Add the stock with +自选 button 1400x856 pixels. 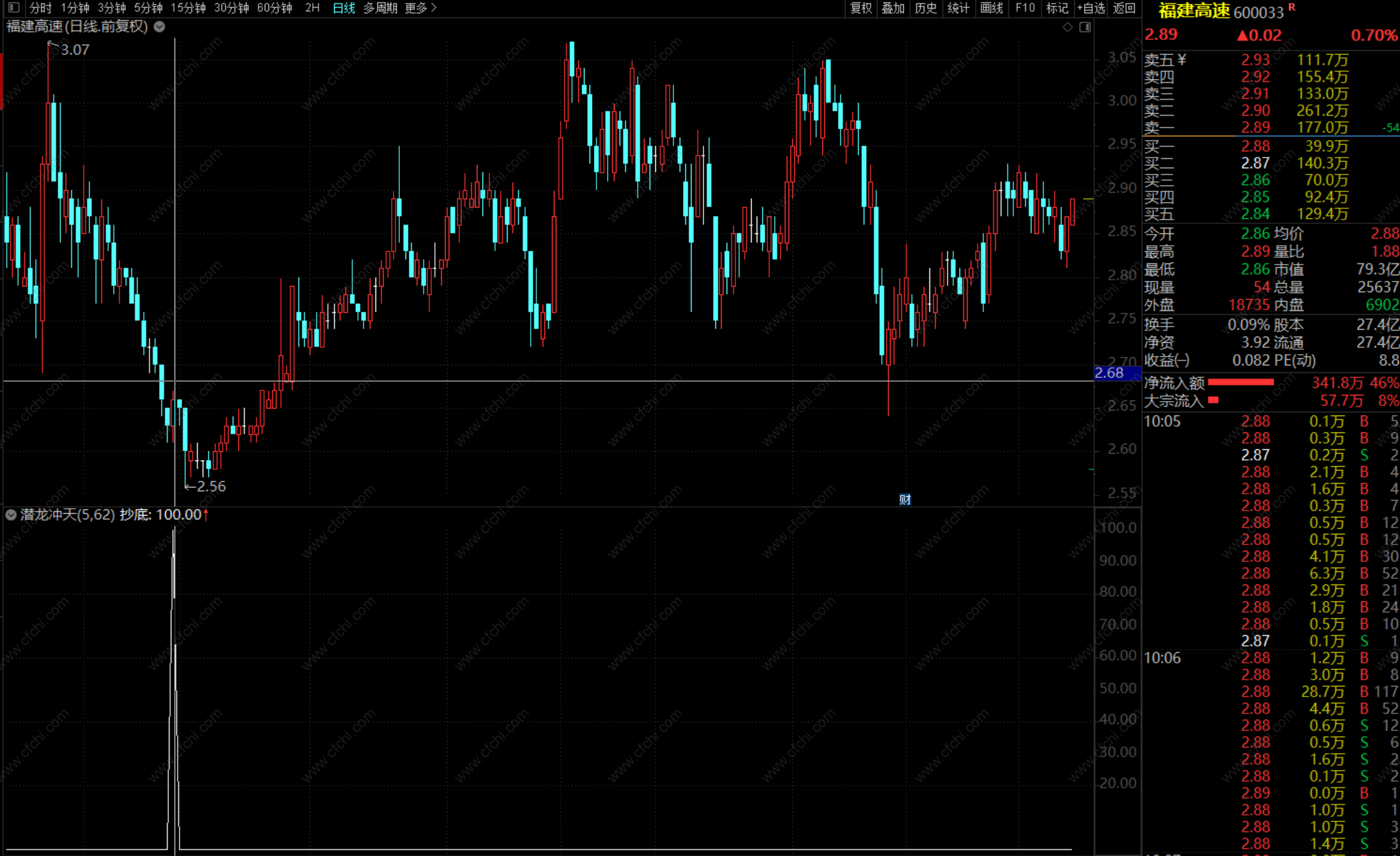pos(1091,8)
